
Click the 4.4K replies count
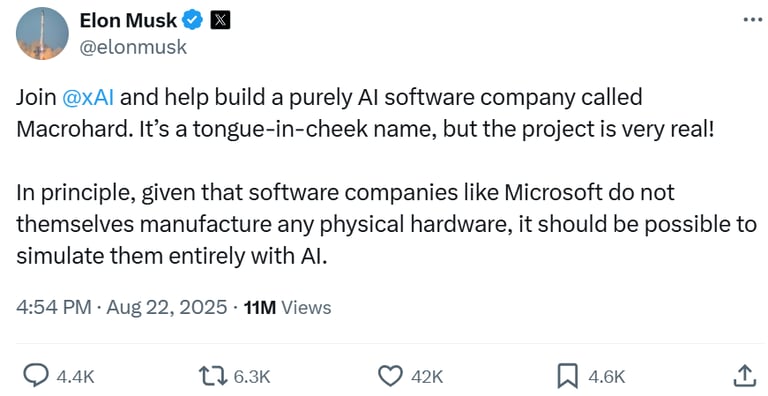[75, 376]
